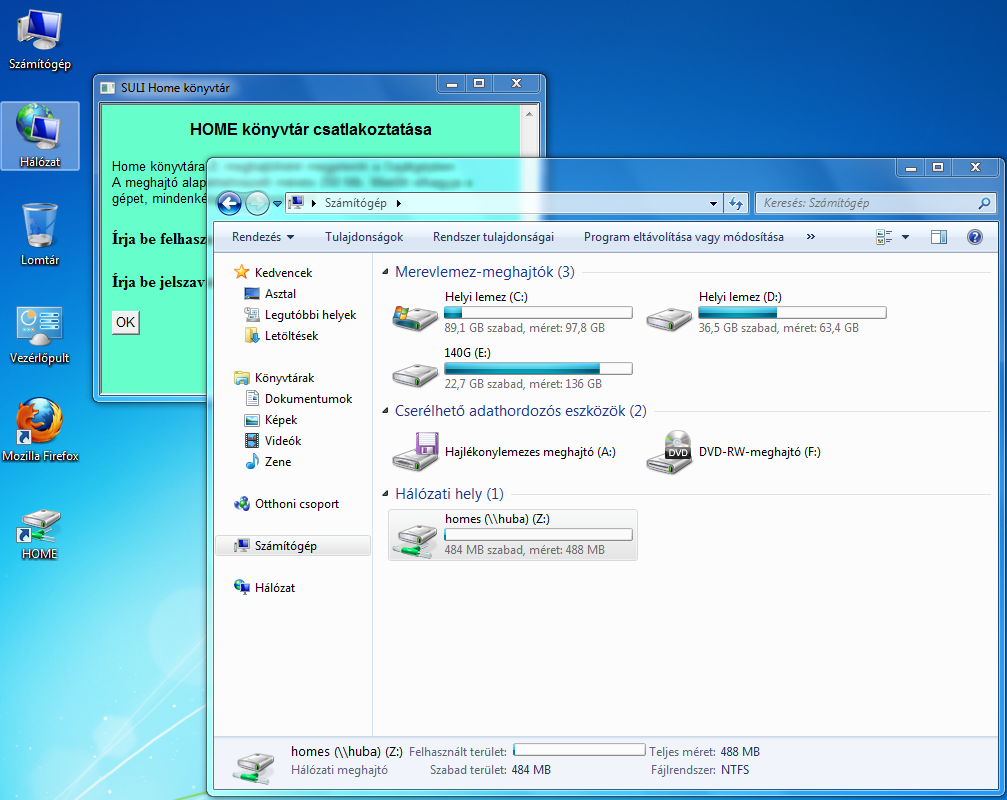The height and width of the screenshot is (800, 1007).
Task: Click the Helyi lemez (C:) drive
Action: click(x=512, y=312)
